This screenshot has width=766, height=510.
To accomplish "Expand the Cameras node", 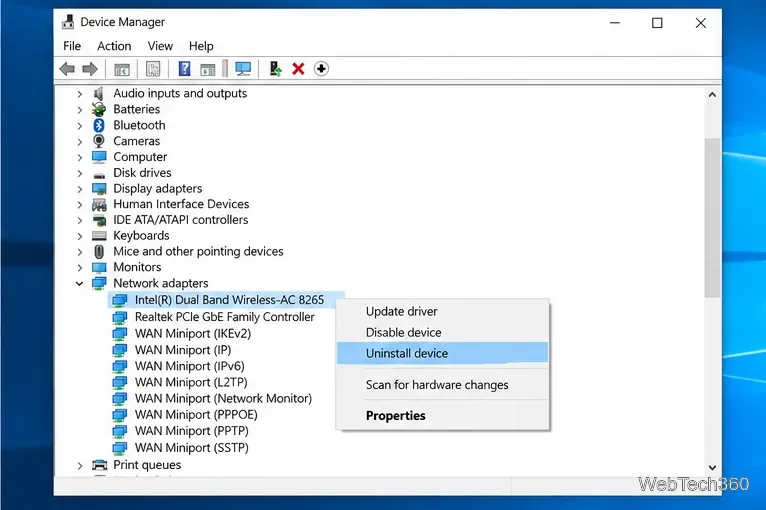I will (x=80, y=142).
